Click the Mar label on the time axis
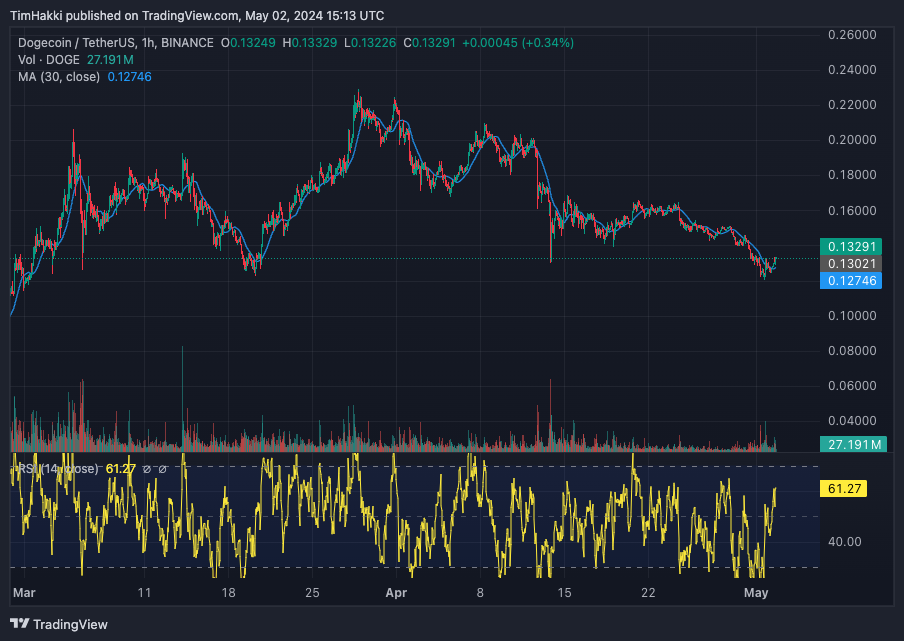The height and width of the screenshot is (641, 904). (22, 593)
